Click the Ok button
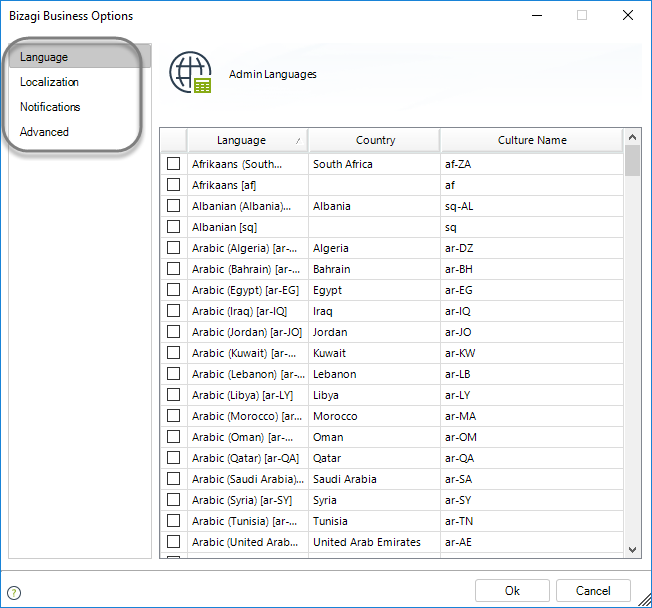Viewport: 652px width, 608px height. (512, 591)
